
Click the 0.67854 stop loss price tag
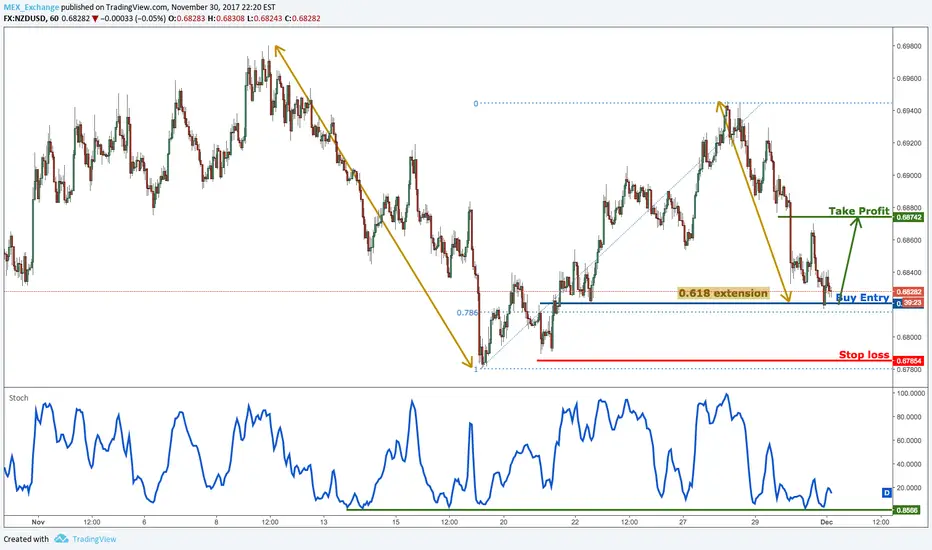(908, 361)
